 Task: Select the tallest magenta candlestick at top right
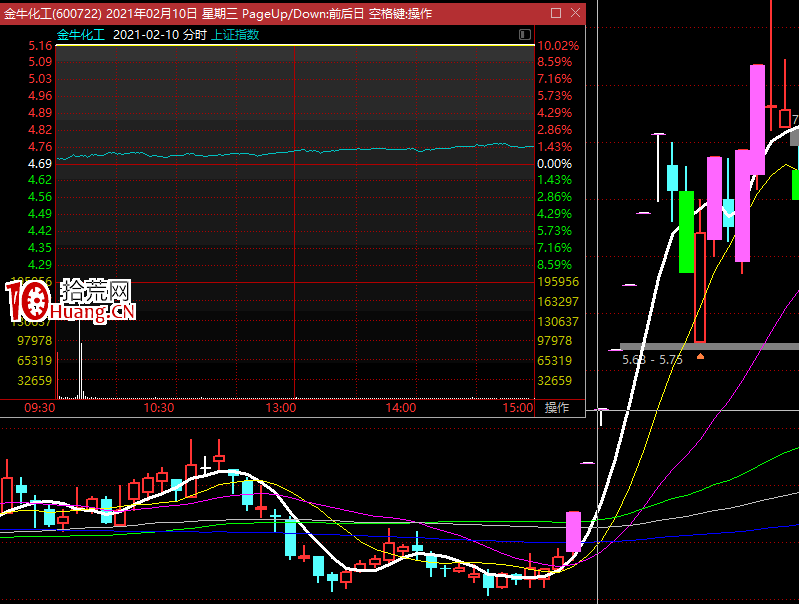pyautogui.click(x=757, y=120)
